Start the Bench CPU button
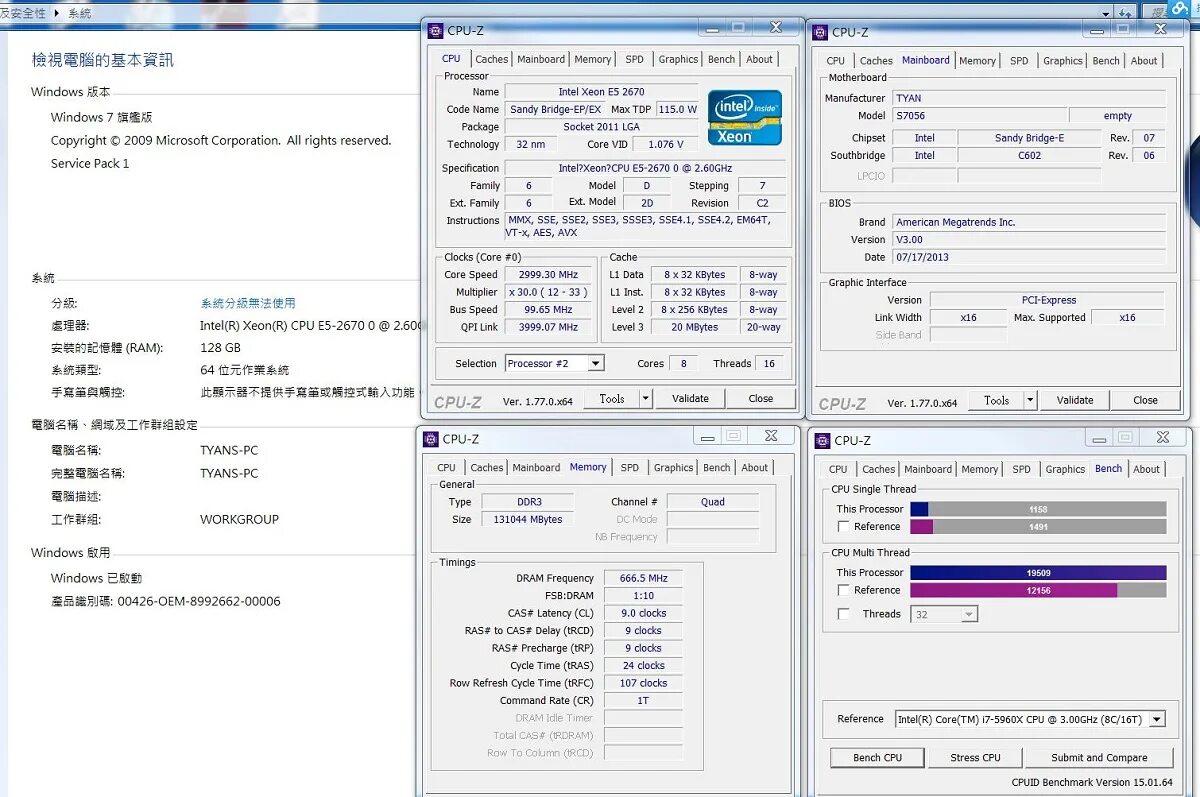The image size is (1200, 797). click(x=878, y=757)
